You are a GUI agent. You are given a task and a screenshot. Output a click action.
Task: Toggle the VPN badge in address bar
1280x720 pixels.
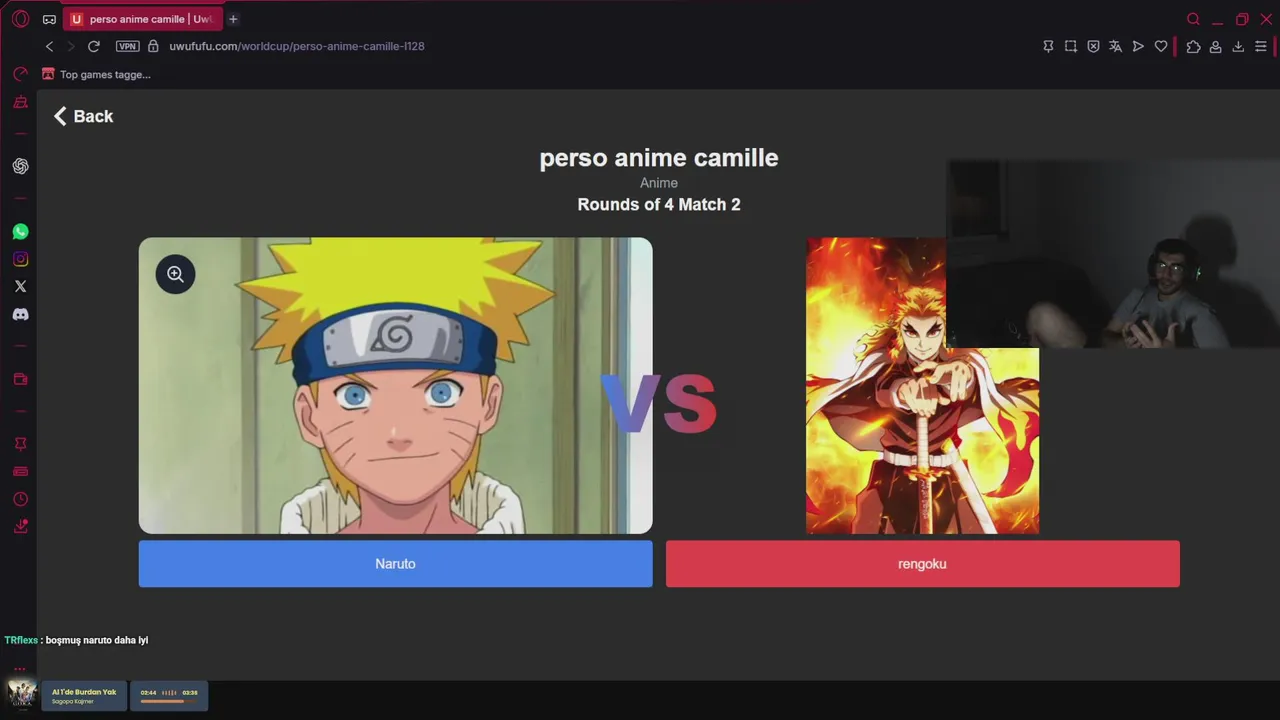127,46
